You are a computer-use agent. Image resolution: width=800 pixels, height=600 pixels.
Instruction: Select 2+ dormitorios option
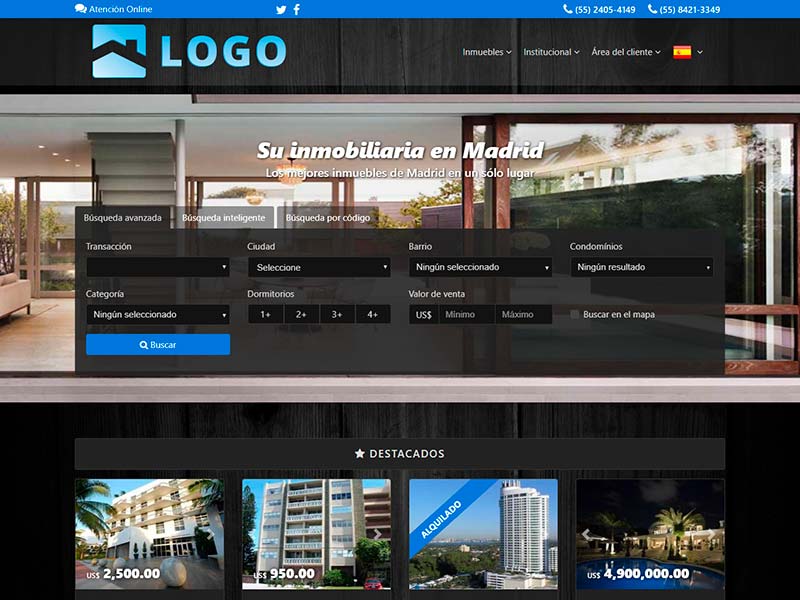(301, 314)
